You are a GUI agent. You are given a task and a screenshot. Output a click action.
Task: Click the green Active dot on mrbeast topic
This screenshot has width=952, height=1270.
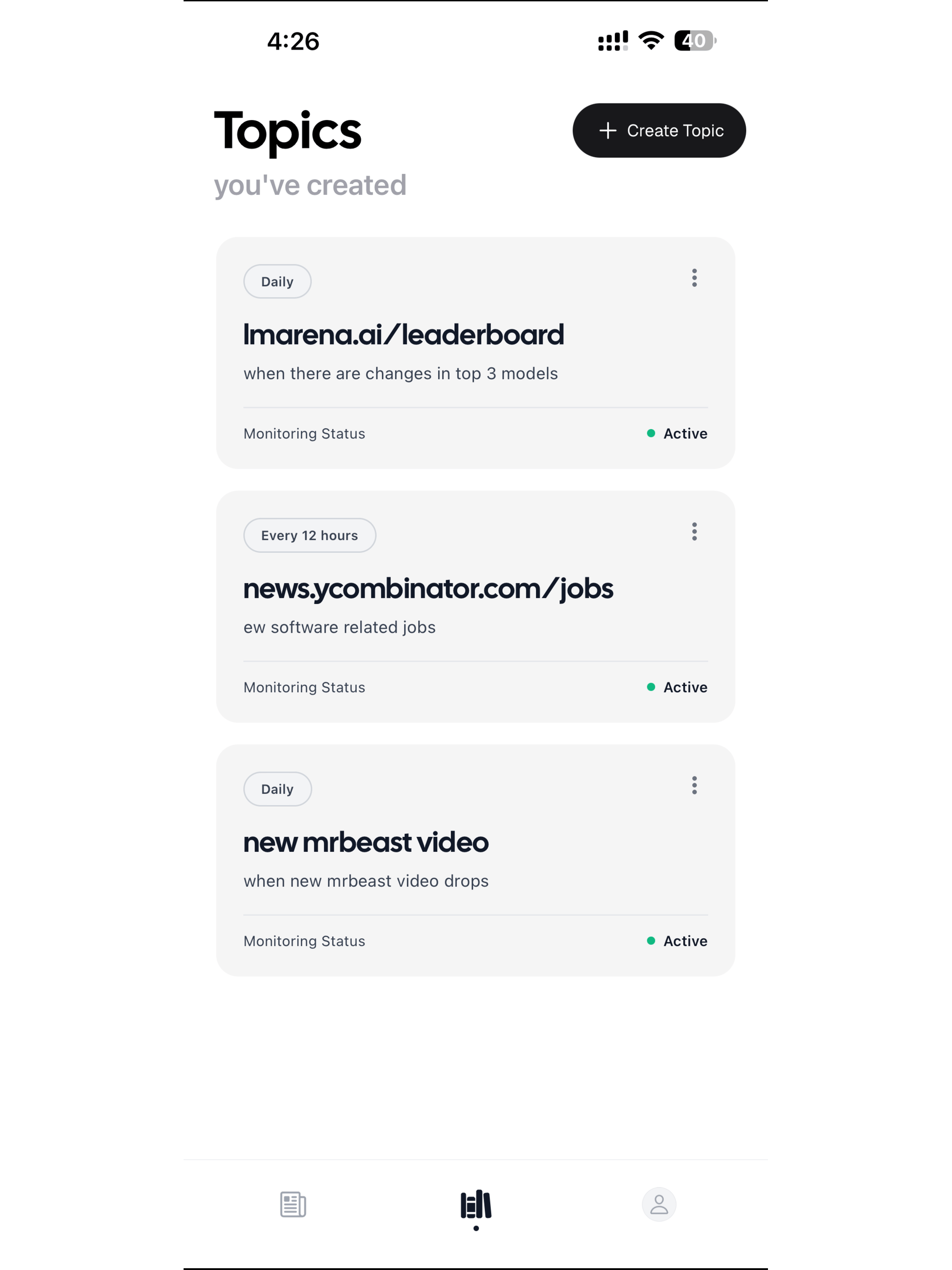(x=651, y=941)
